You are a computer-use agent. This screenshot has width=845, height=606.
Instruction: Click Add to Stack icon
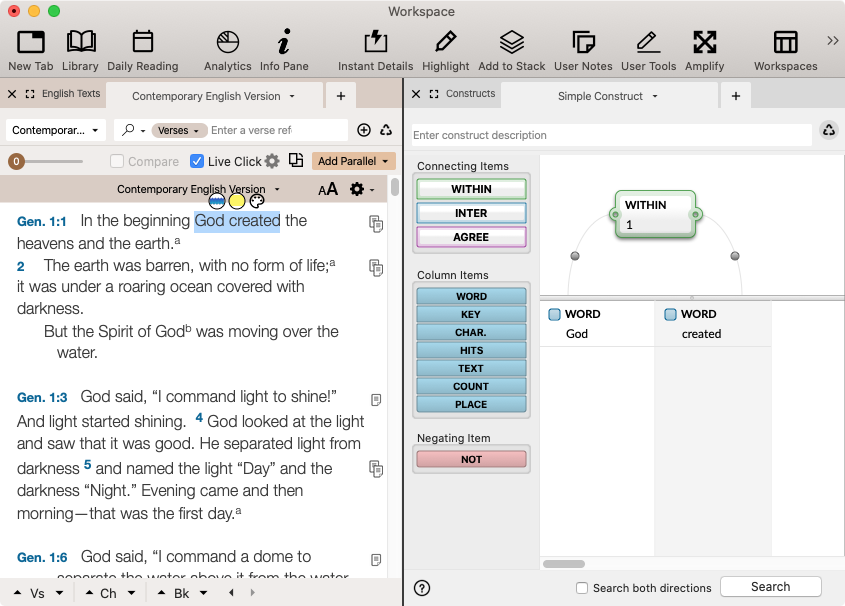511,49
